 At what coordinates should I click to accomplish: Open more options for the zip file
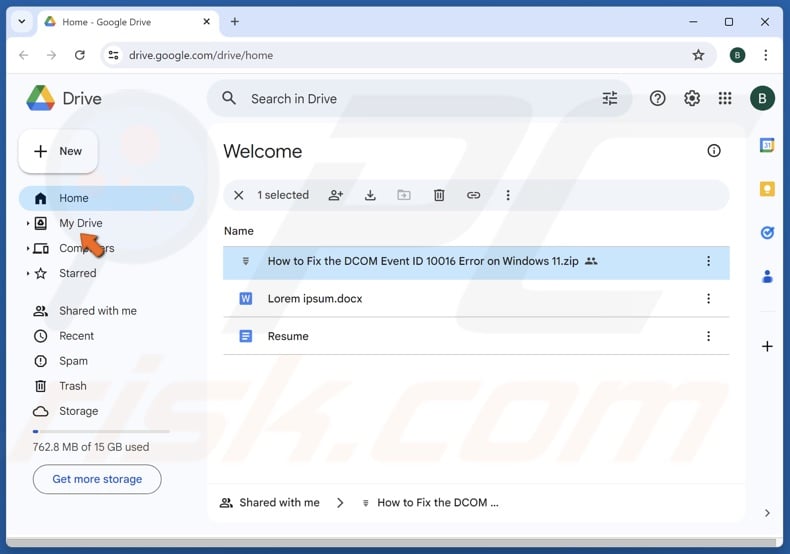pos(708,261)
